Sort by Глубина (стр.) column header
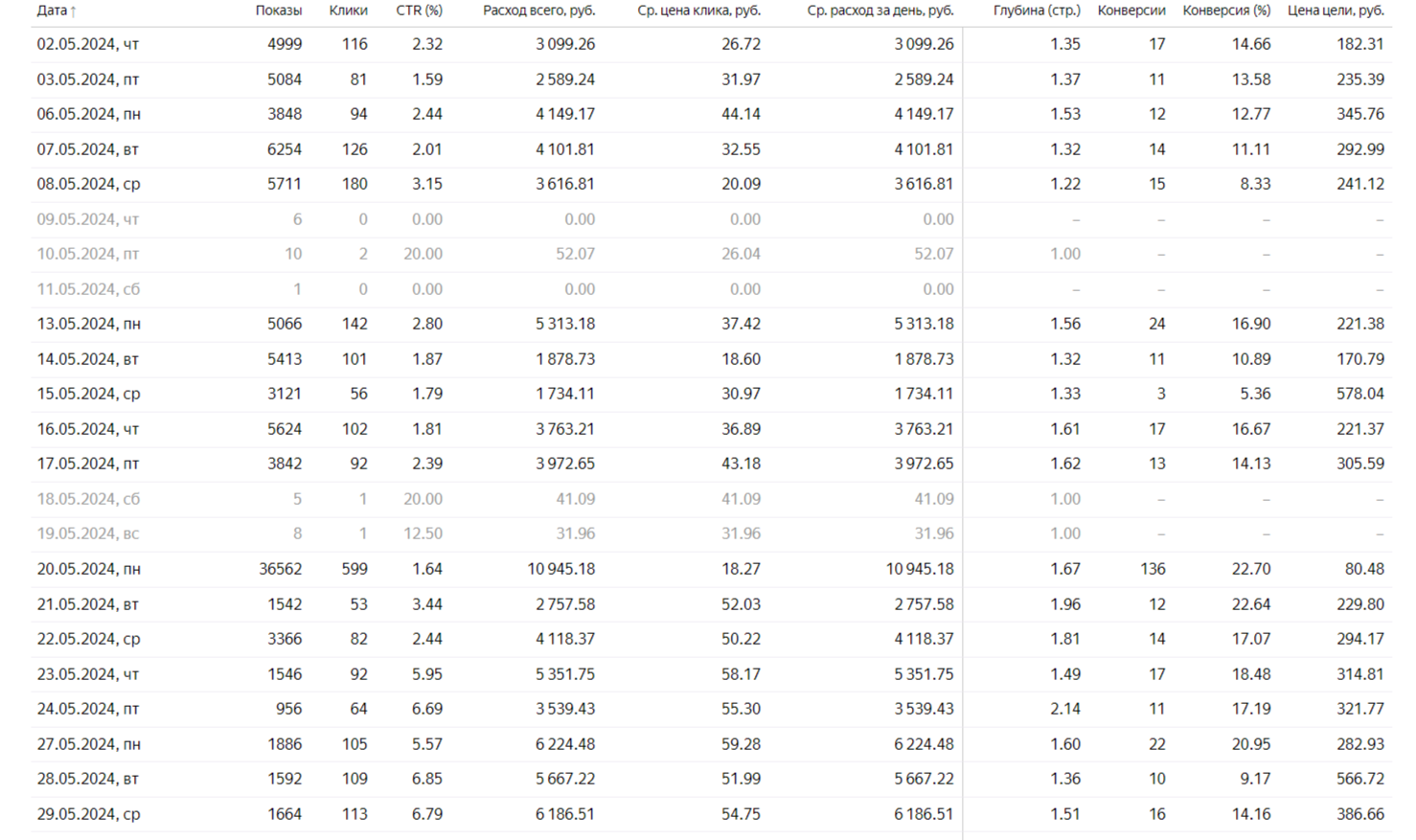This screenshot has width=1416, height=840. (x=1037, y=11)
